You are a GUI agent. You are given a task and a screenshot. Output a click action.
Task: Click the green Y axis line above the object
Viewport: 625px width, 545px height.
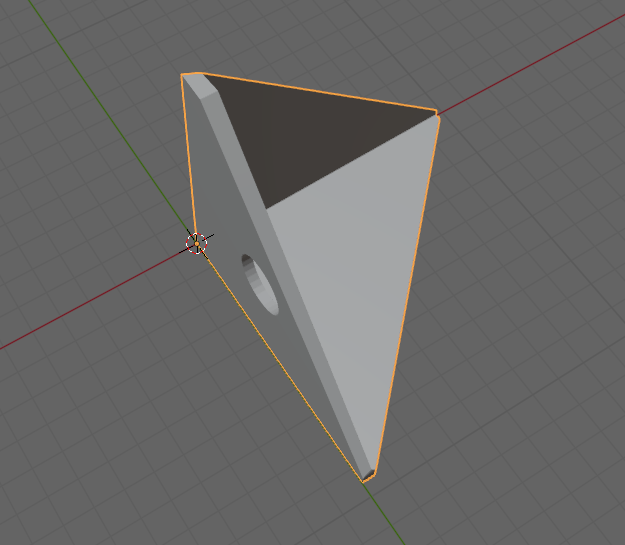[x=108, y=116]
